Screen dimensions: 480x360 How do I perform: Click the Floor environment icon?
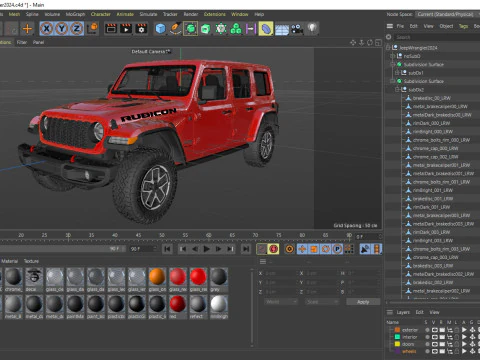click(x=282, y=29)
